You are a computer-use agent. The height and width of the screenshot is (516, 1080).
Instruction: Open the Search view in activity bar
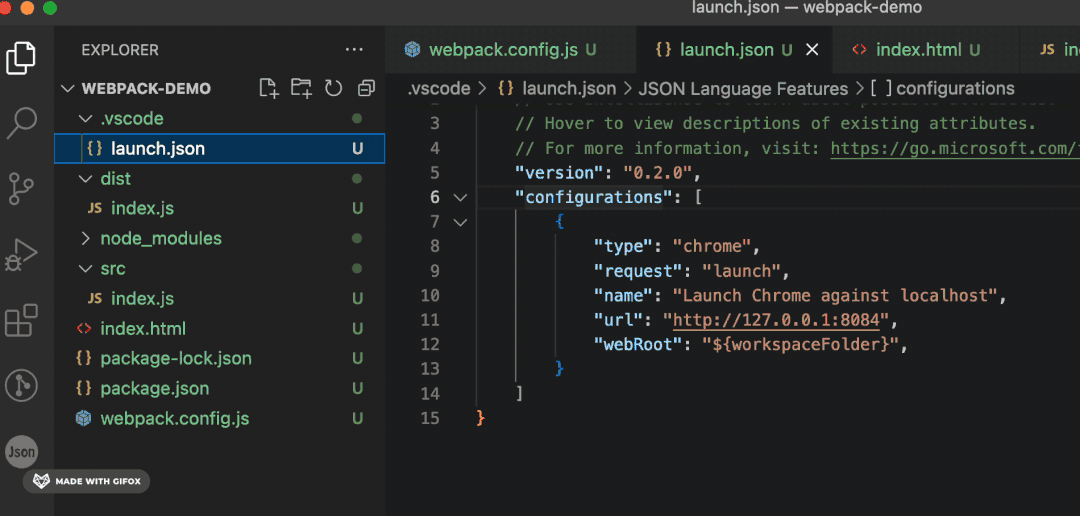pyautogui.click(x=21, y=123)
